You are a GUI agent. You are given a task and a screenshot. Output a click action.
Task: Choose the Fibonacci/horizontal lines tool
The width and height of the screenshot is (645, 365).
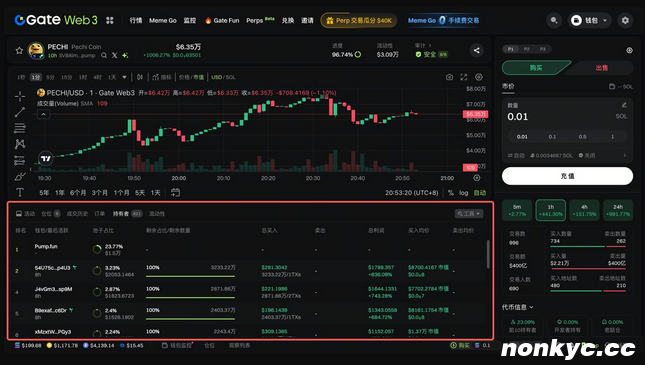tap(20, 128)
